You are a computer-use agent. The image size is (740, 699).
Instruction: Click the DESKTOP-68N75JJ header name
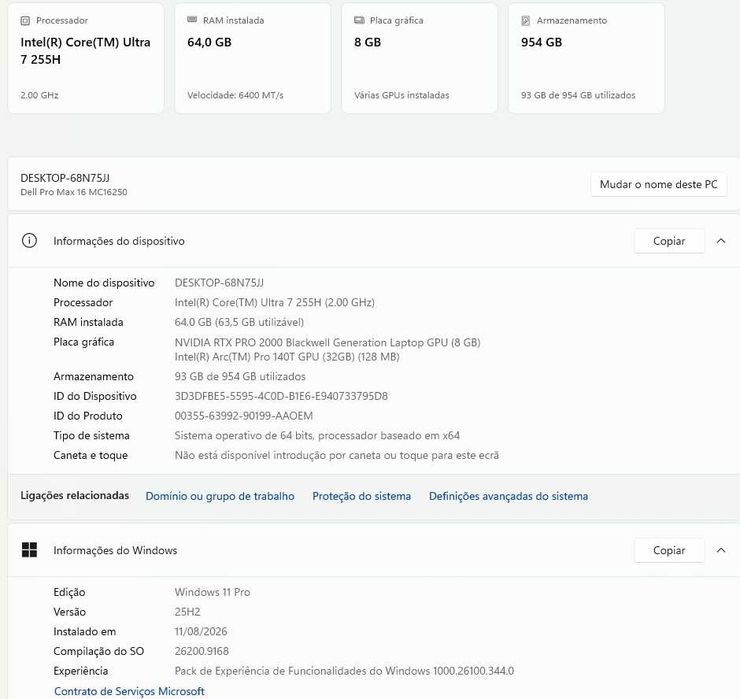point(65,178)
